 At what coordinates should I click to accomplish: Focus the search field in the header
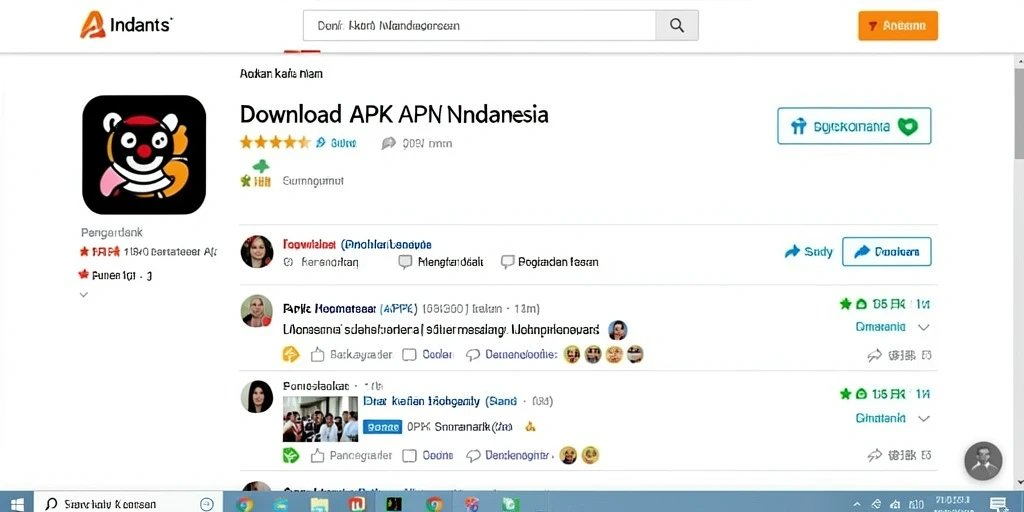coord(479,25)
